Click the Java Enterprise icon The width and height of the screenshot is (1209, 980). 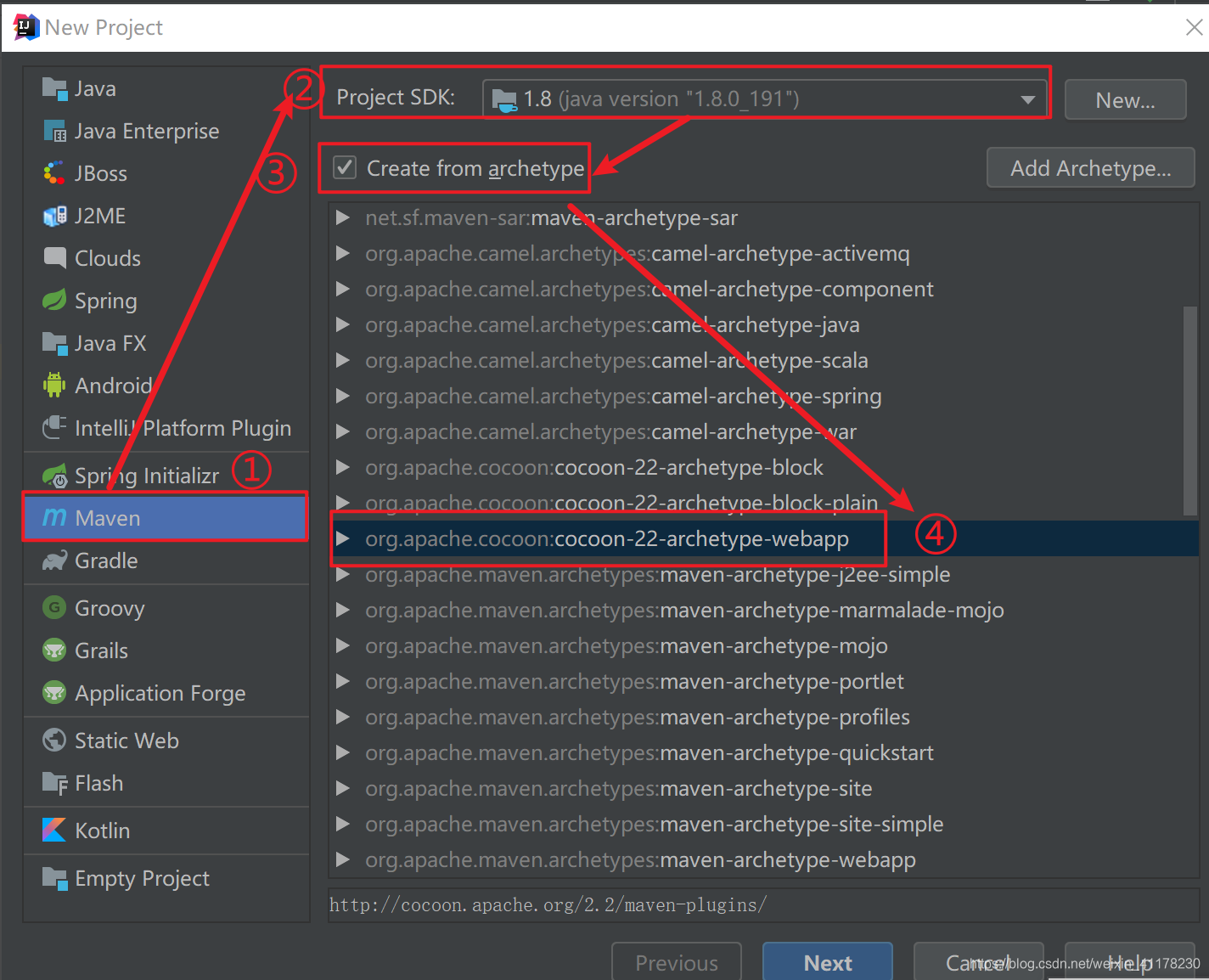54,131
